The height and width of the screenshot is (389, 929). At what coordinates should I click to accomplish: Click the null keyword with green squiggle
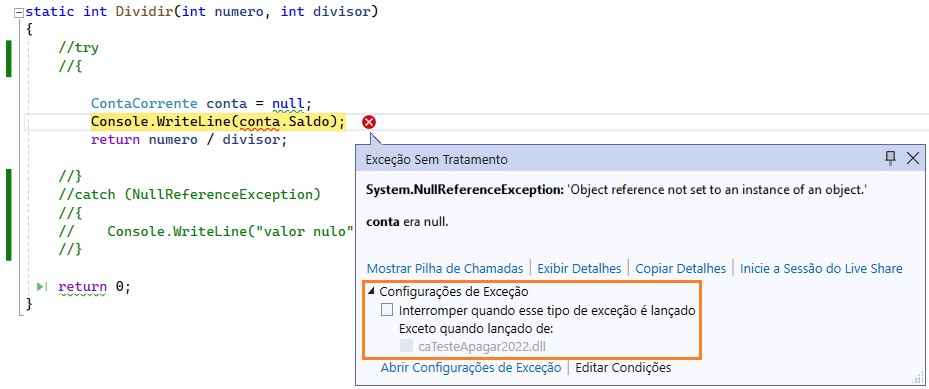coord(288,103)
